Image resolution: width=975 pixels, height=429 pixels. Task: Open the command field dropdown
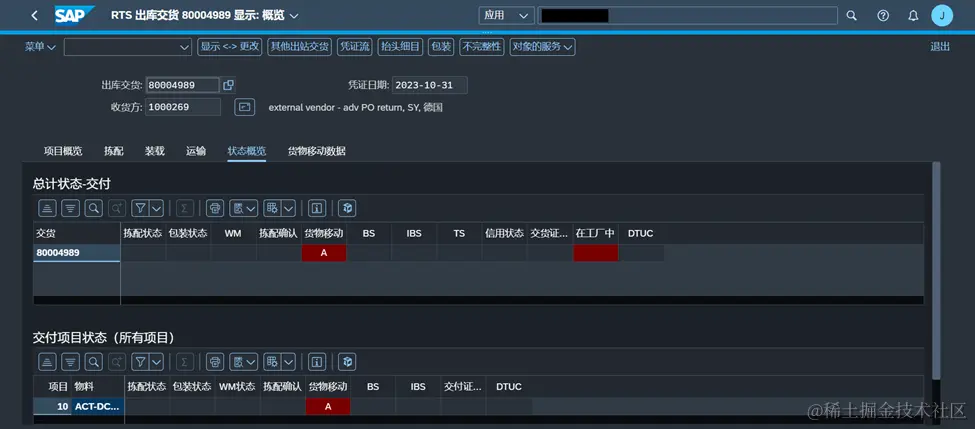pyautogui.click(x=184, y=47)
